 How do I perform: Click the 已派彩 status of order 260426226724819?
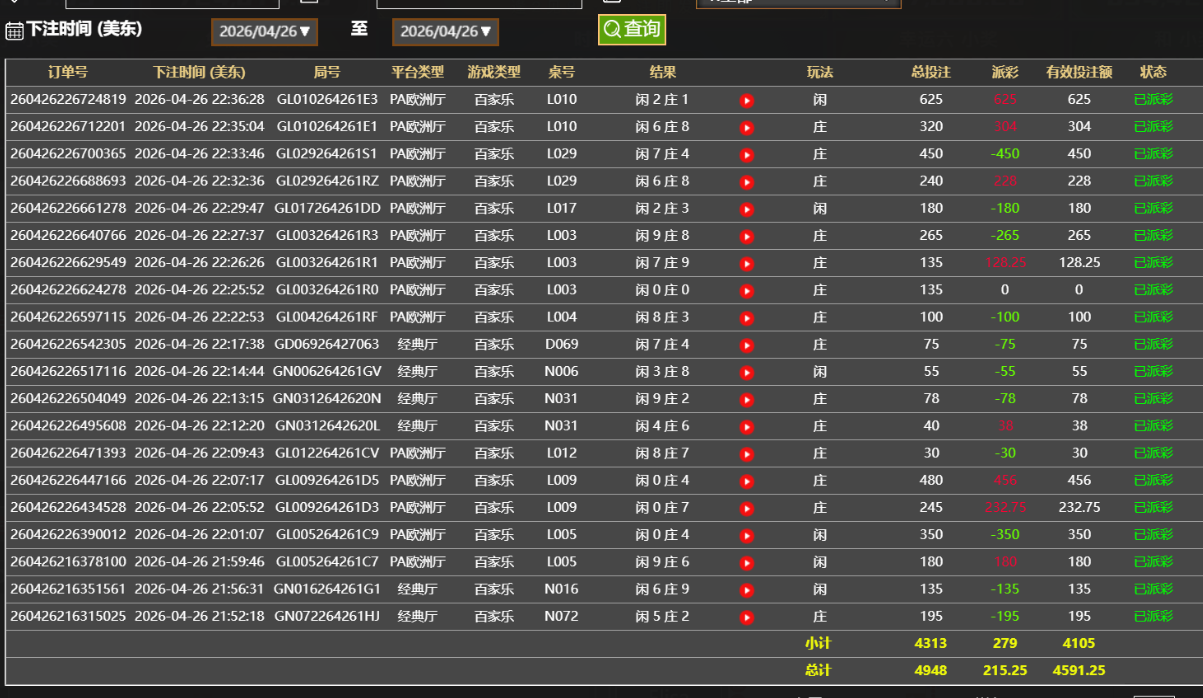coord(1153,100)
